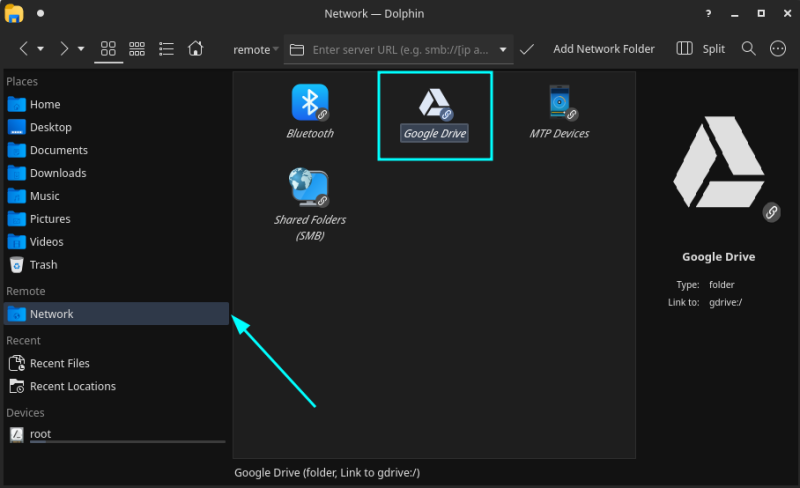
Task: Click the help question mark button
Action: click(x=708, y=14)
